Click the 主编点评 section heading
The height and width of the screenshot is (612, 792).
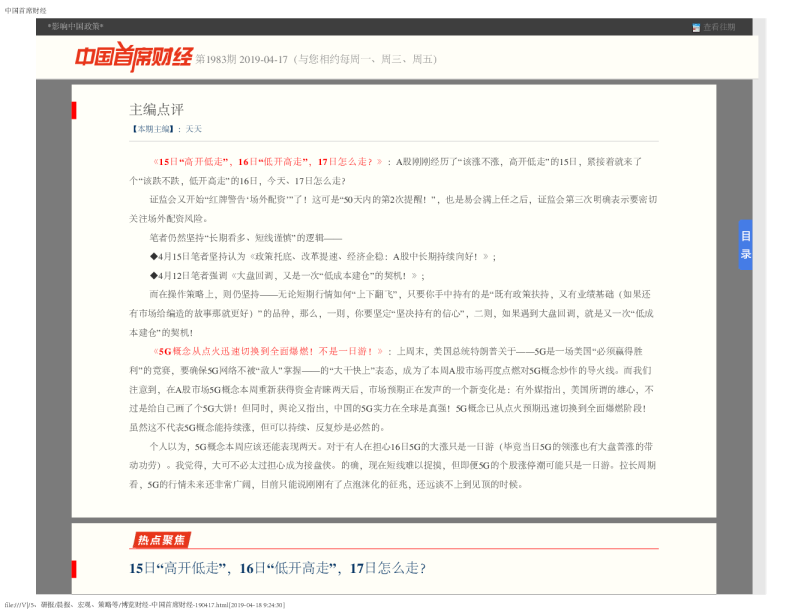(x=157, y=110)
